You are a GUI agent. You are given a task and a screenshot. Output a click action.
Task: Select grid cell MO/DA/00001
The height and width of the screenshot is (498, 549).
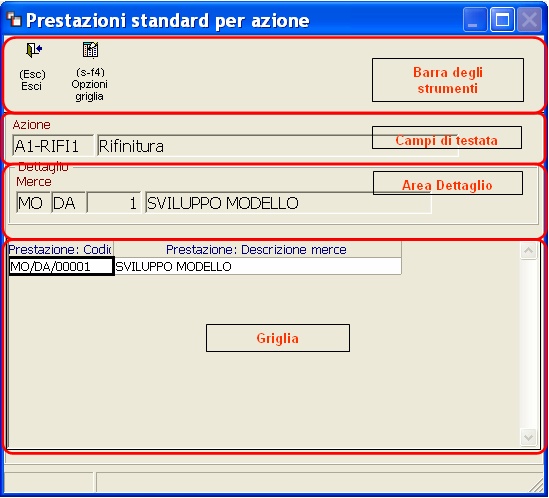[x=61, y=267]
